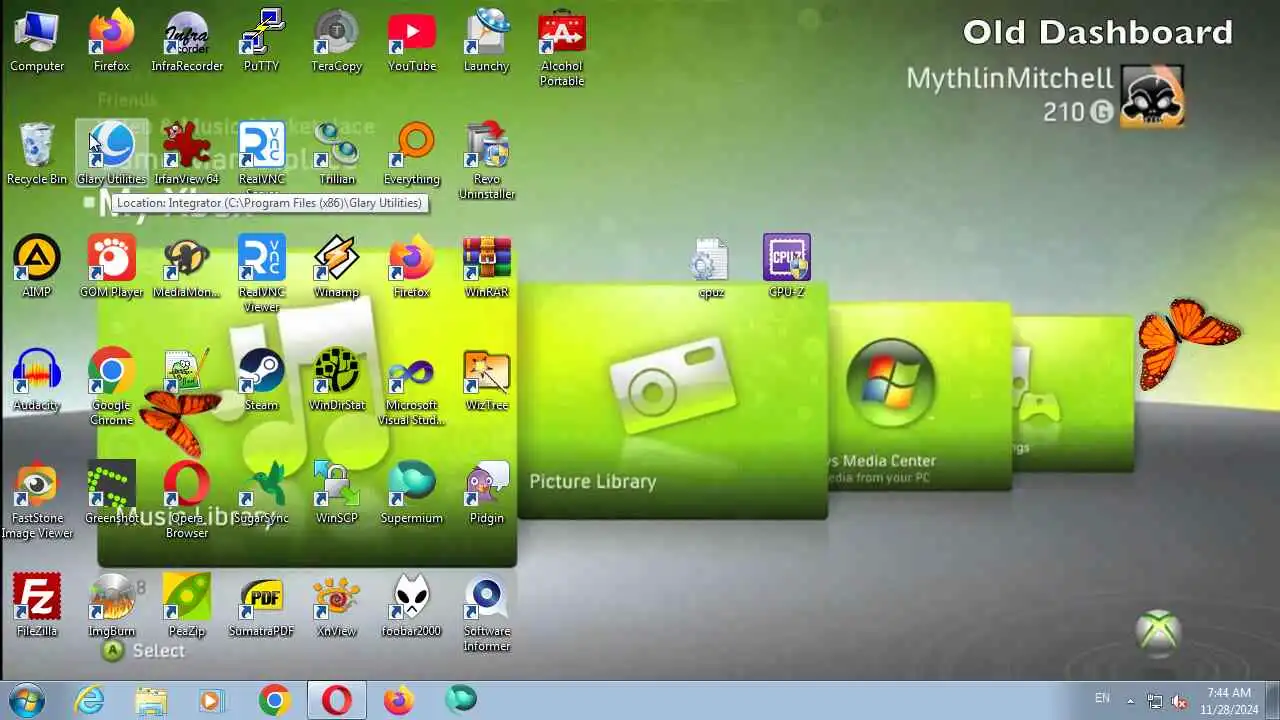Open the Windows Start menu

[x=25, y=700]
